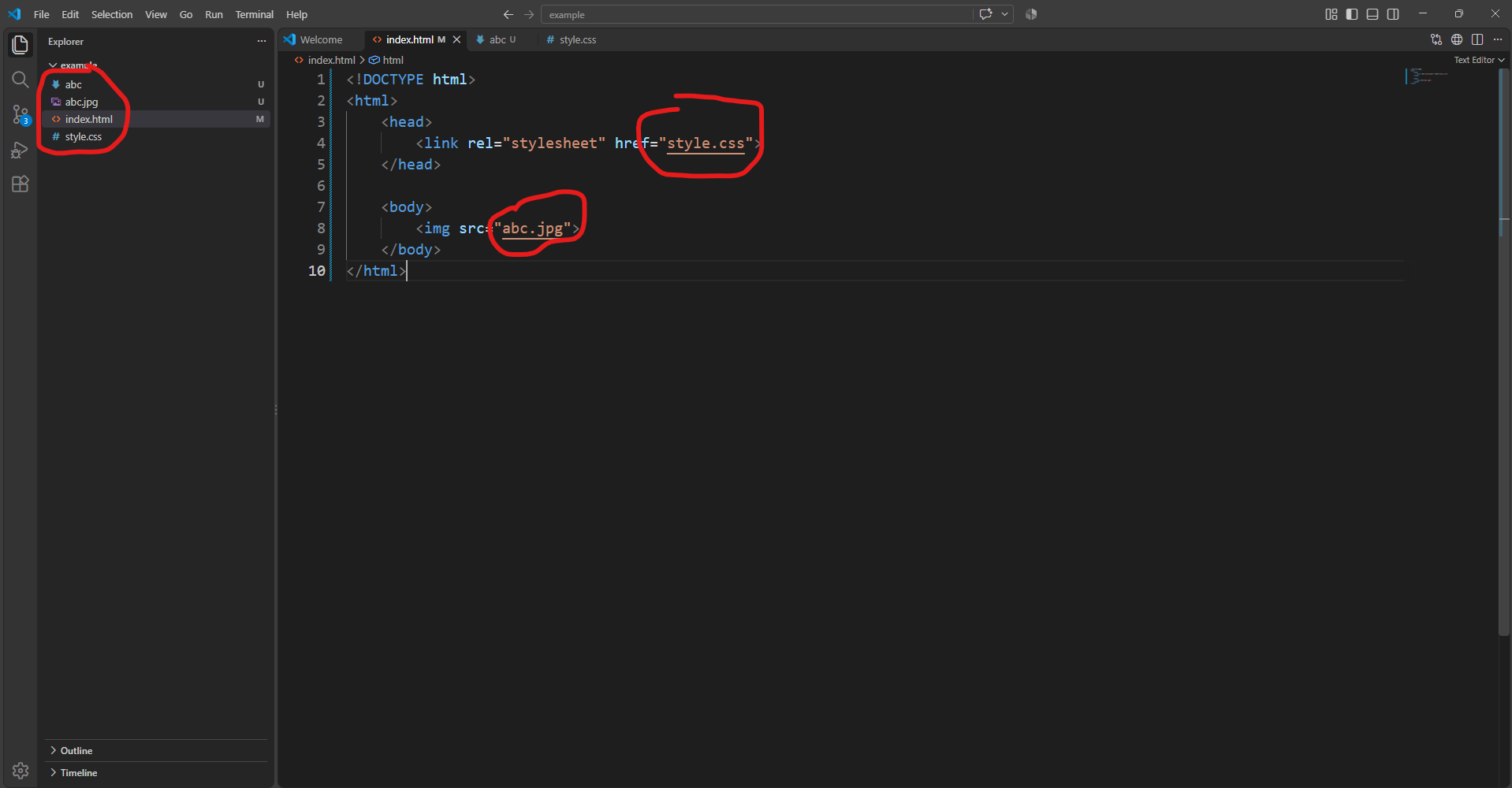Open changes compare icon in editor toolbar
This screenshot has height=788, width=1512.
pos(1436,39)
